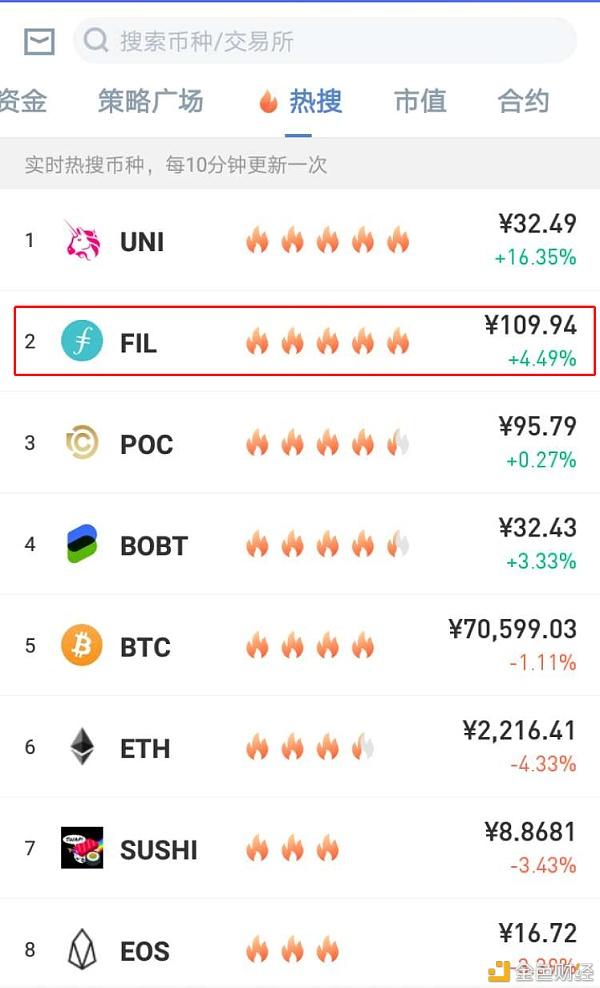Click the BOBT coin logo
This screenshot has width=600, height=988.
coord(82,544)
